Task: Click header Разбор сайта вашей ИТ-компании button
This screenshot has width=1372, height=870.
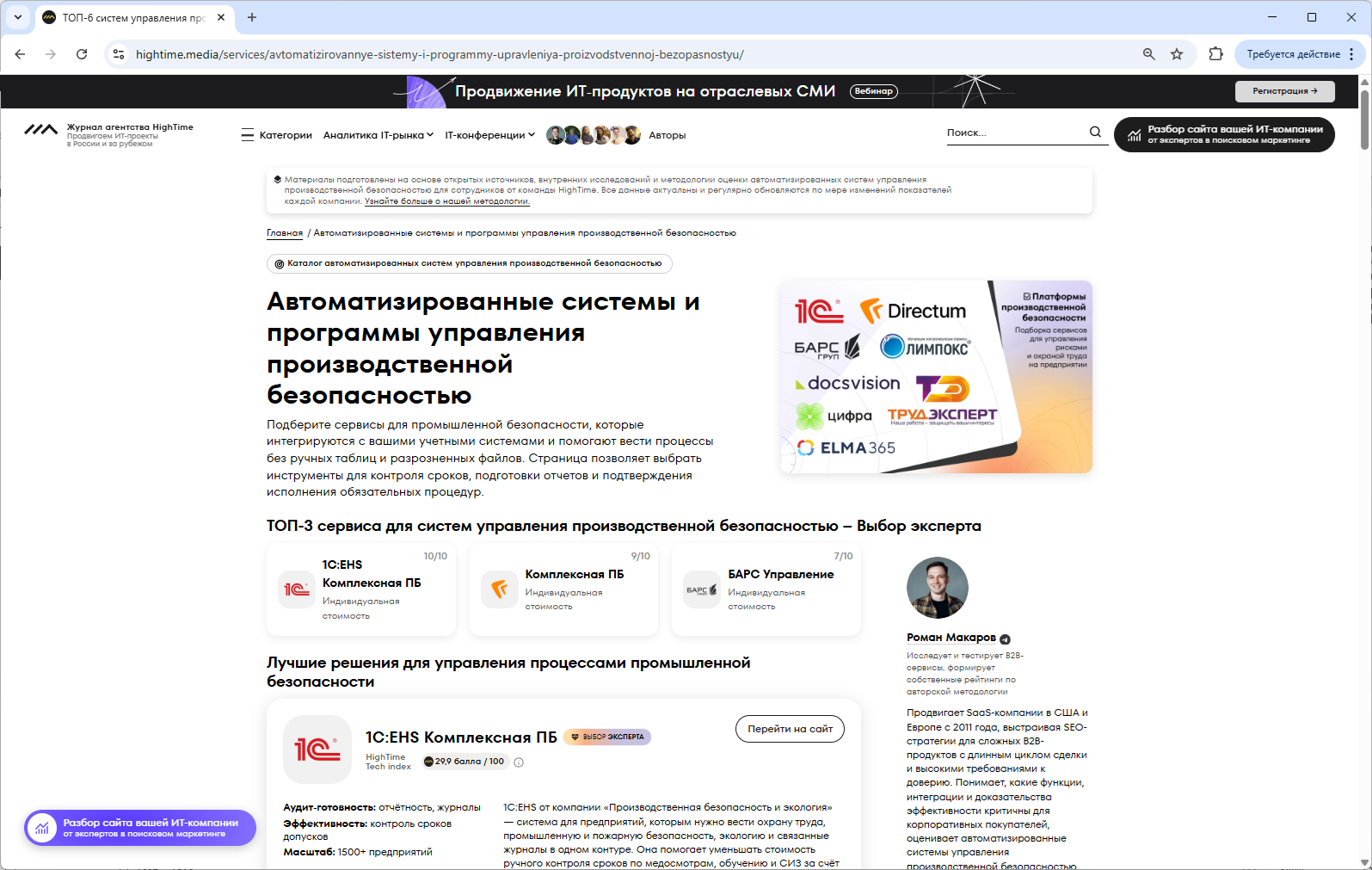Action: pos(1224,134)
